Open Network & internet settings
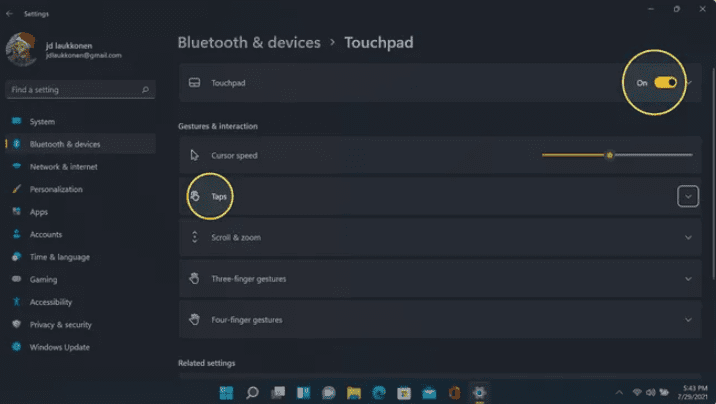Screen dimensions: 716x404 (x=63, y=167)
